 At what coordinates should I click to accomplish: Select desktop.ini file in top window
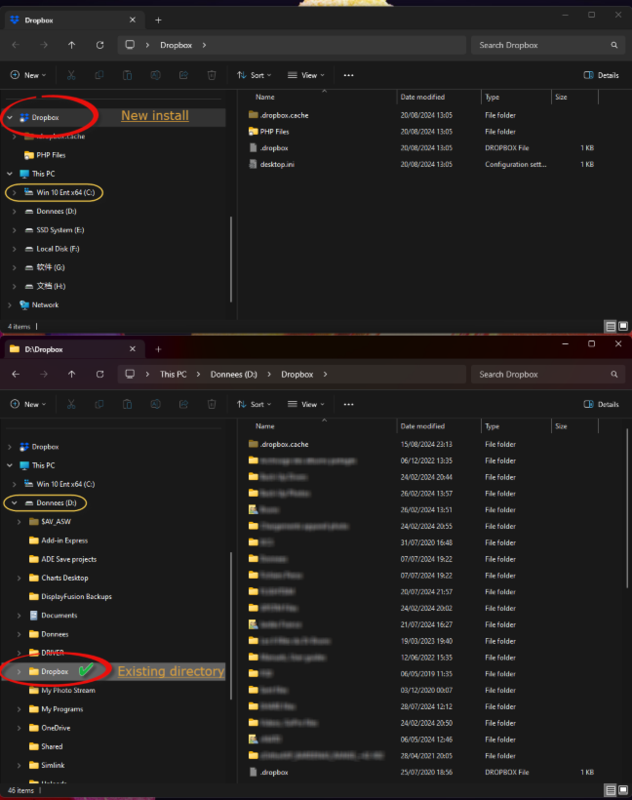click(277, 164)
